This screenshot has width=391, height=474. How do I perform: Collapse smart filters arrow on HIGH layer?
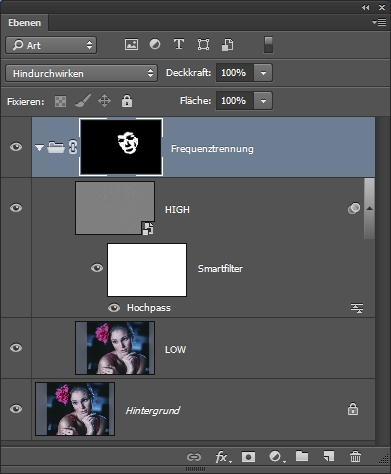click(x=369, y=208)
